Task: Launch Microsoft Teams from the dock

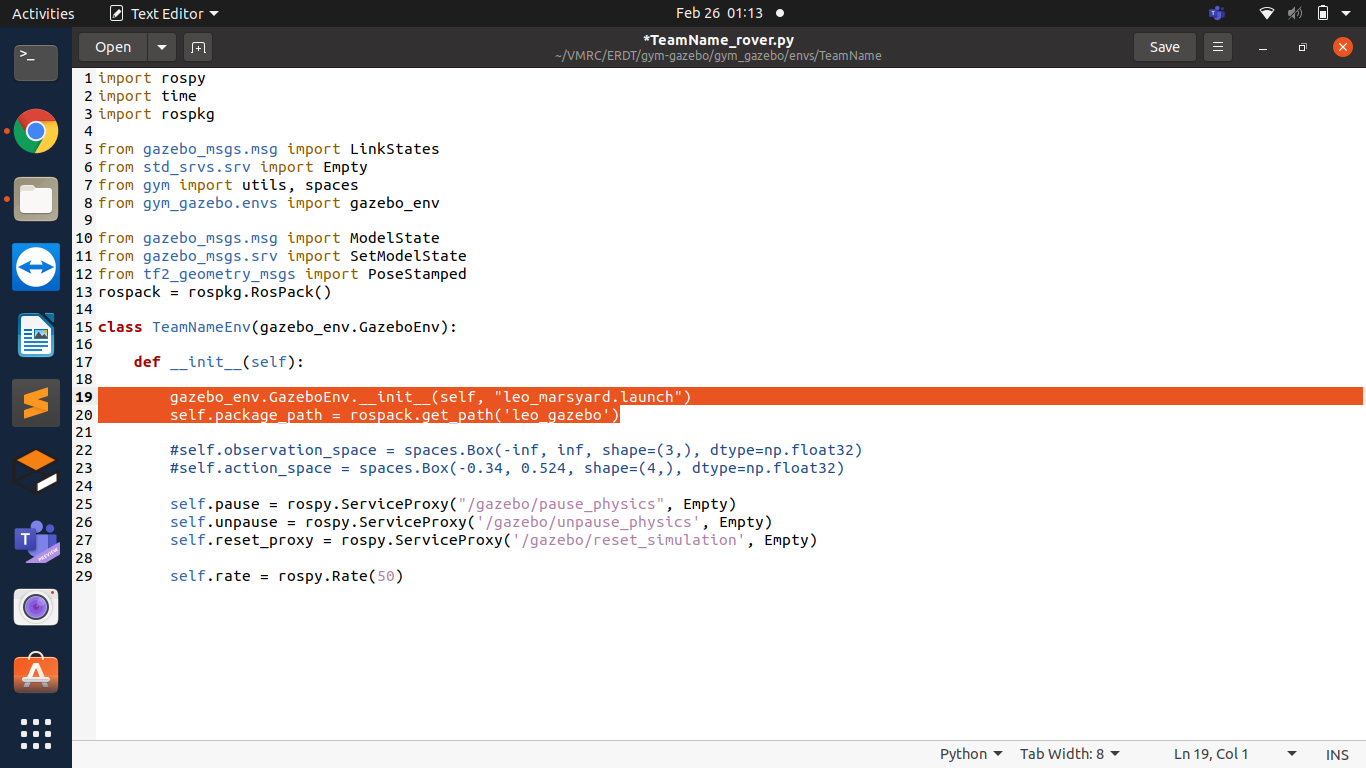Action: (36, 539)
